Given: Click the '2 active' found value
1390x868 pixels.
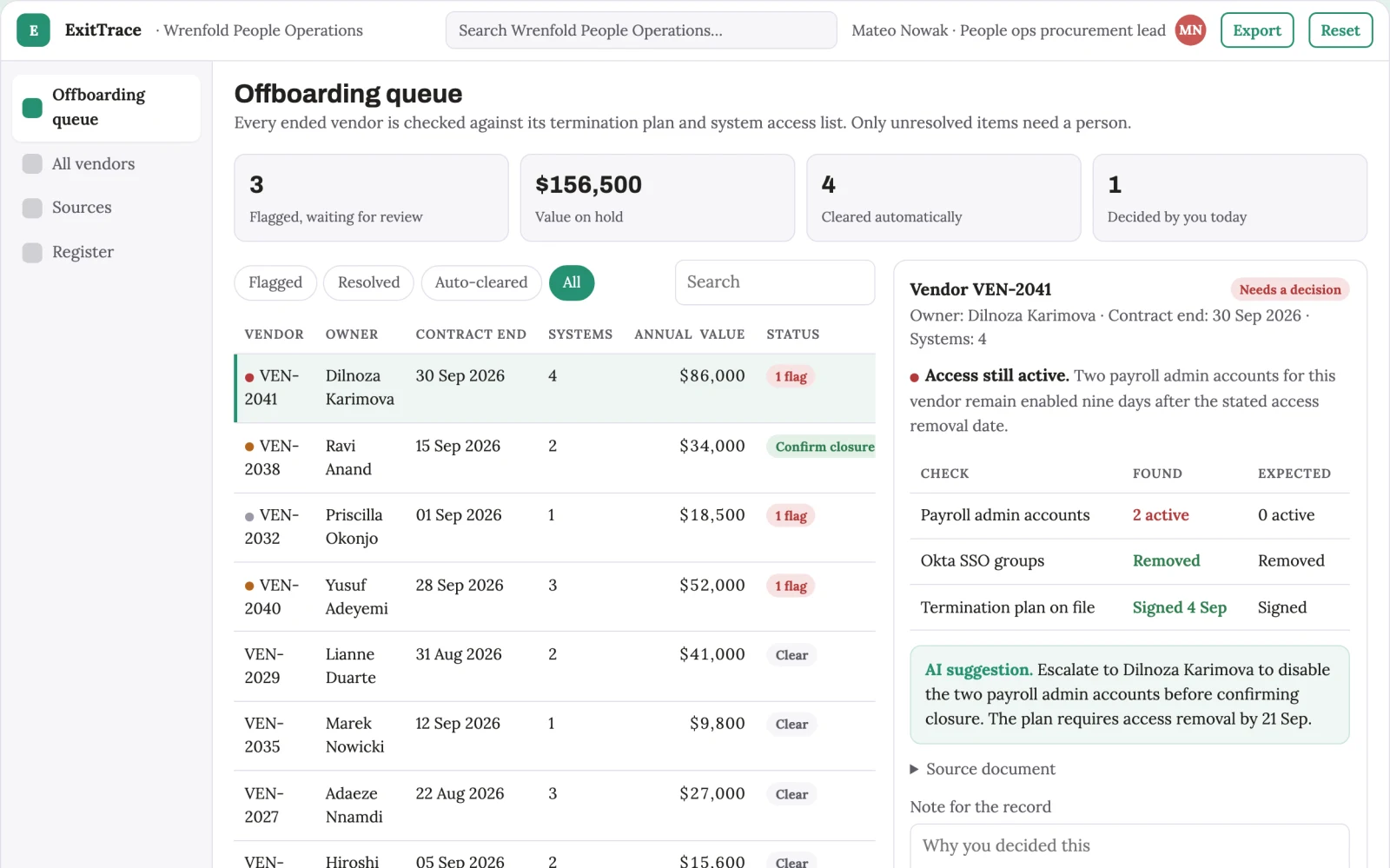Looking at the screenshot, I should coord(1161,515).
